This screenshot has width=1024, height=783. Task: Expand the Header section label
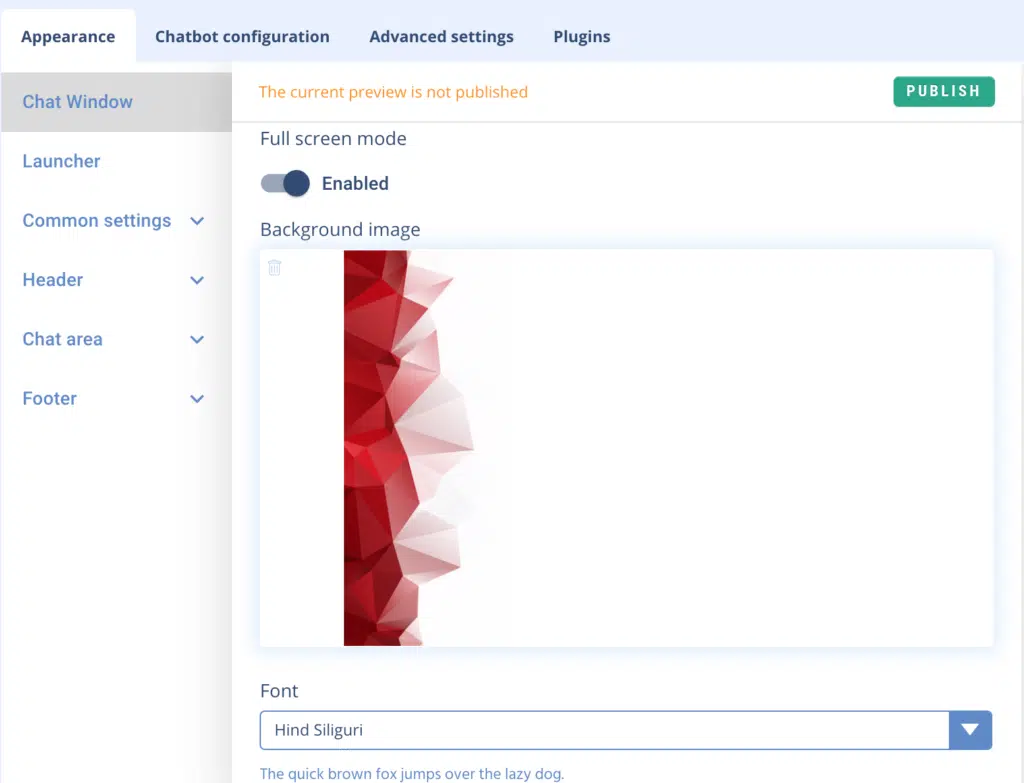53,281
